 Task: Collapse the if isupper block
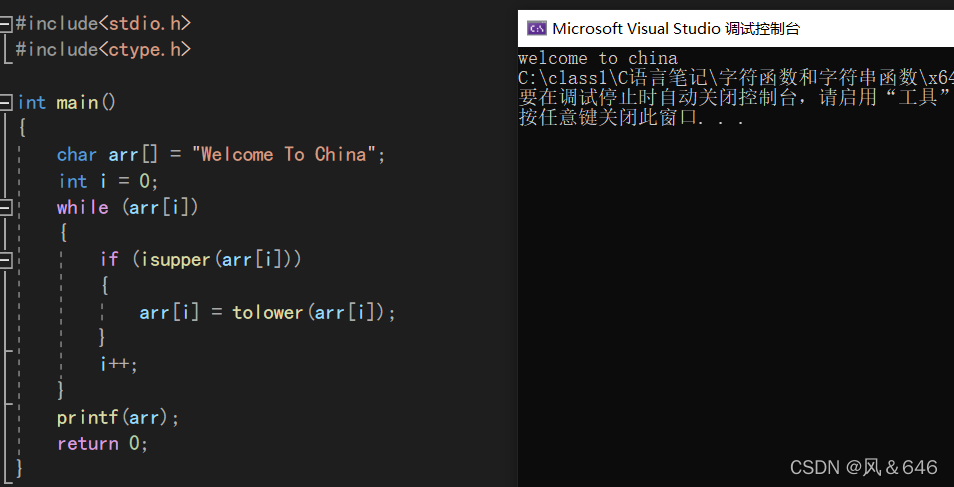pos(6,260)
